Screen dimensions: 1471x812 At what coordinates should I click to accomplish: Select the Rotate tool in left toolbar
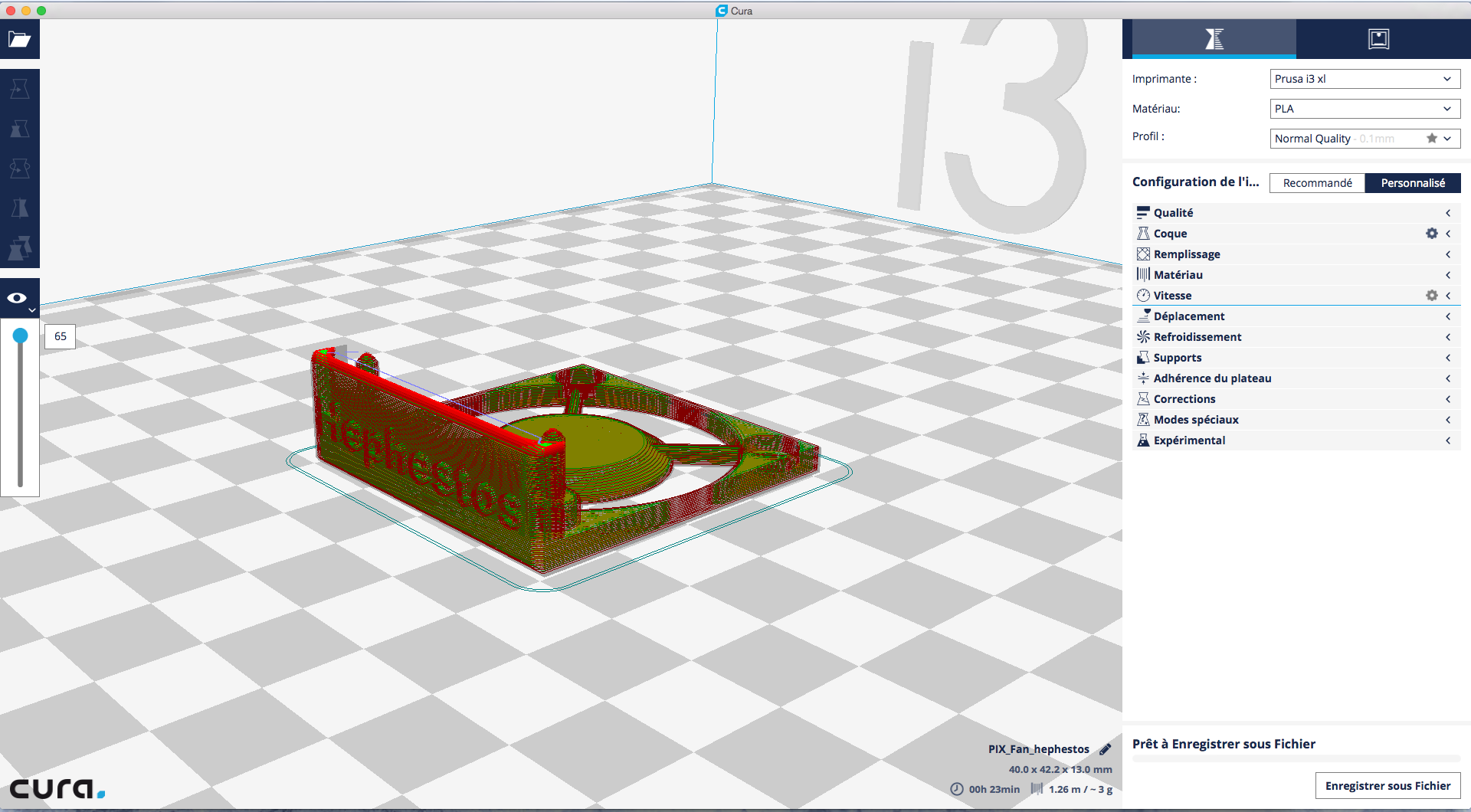(x=19, y=169)
